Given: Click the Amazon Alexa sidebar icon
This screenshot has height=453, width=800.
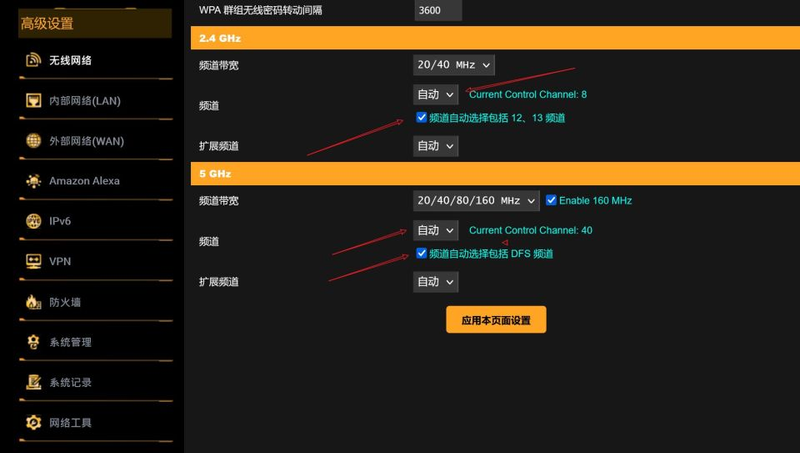Looking at the screenshot, I should click(x=33, y=181).
